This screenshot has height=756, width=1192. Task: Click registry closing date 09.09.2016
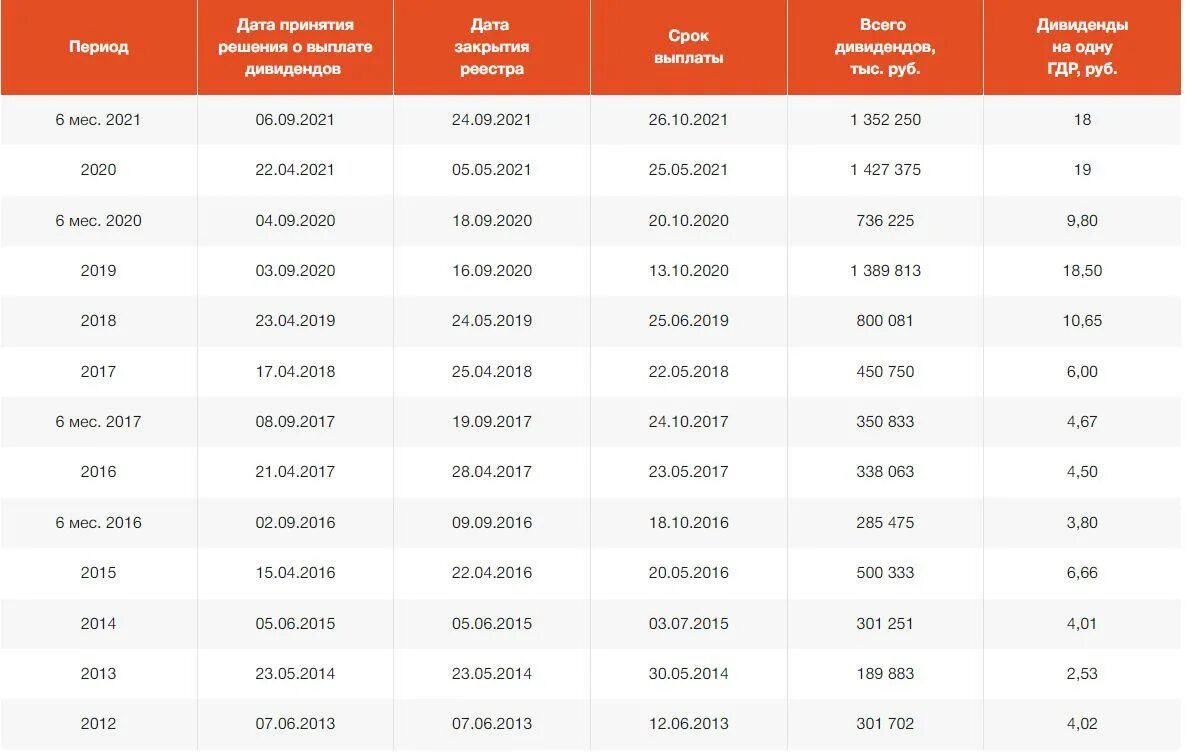492,524
